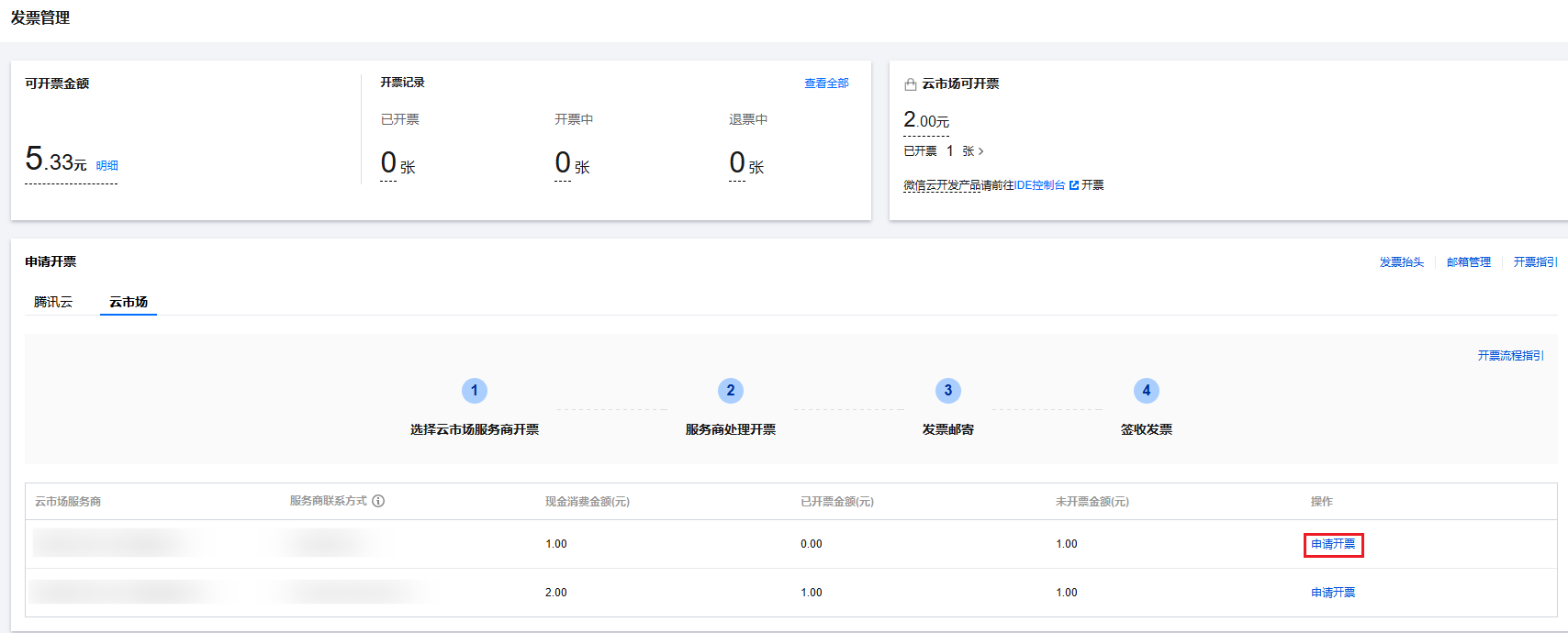Expand the 已开票 1 张 chevron arrow
Image resolution: width=1568 pixels, height=633 pixels.
[980, 151]
